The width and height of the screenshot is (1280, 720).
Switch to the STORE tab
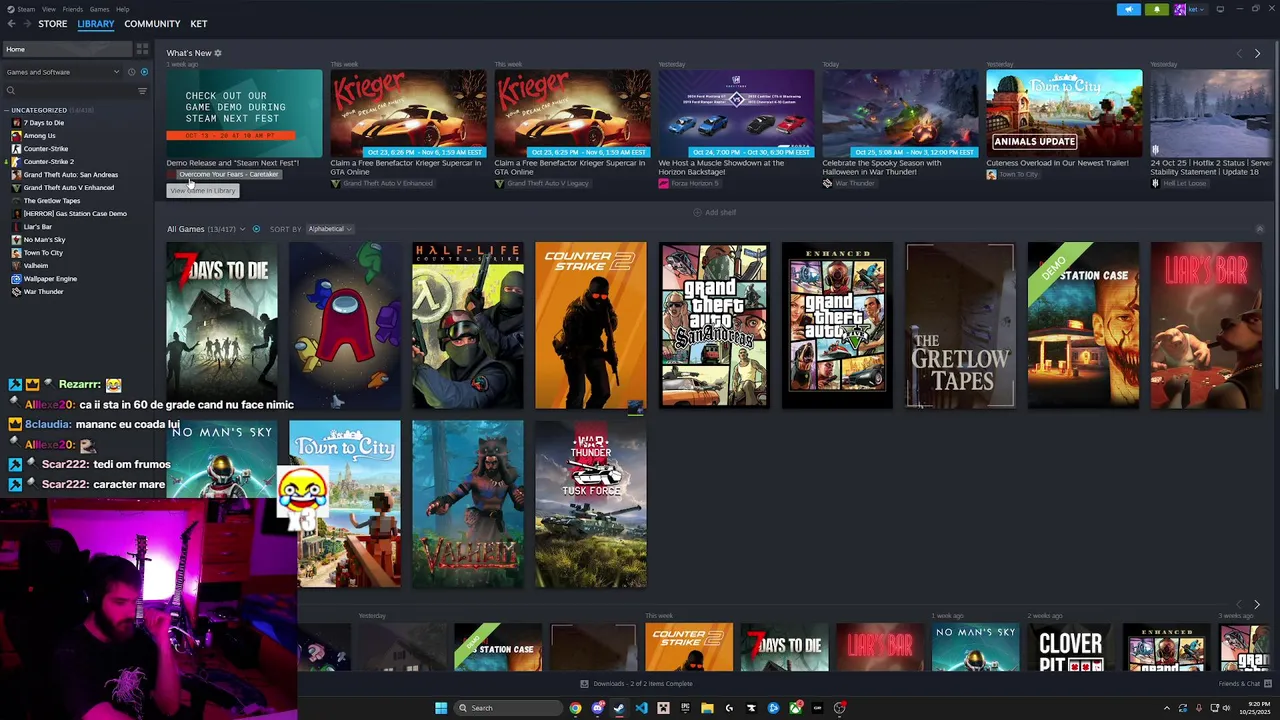coord(53,24)
